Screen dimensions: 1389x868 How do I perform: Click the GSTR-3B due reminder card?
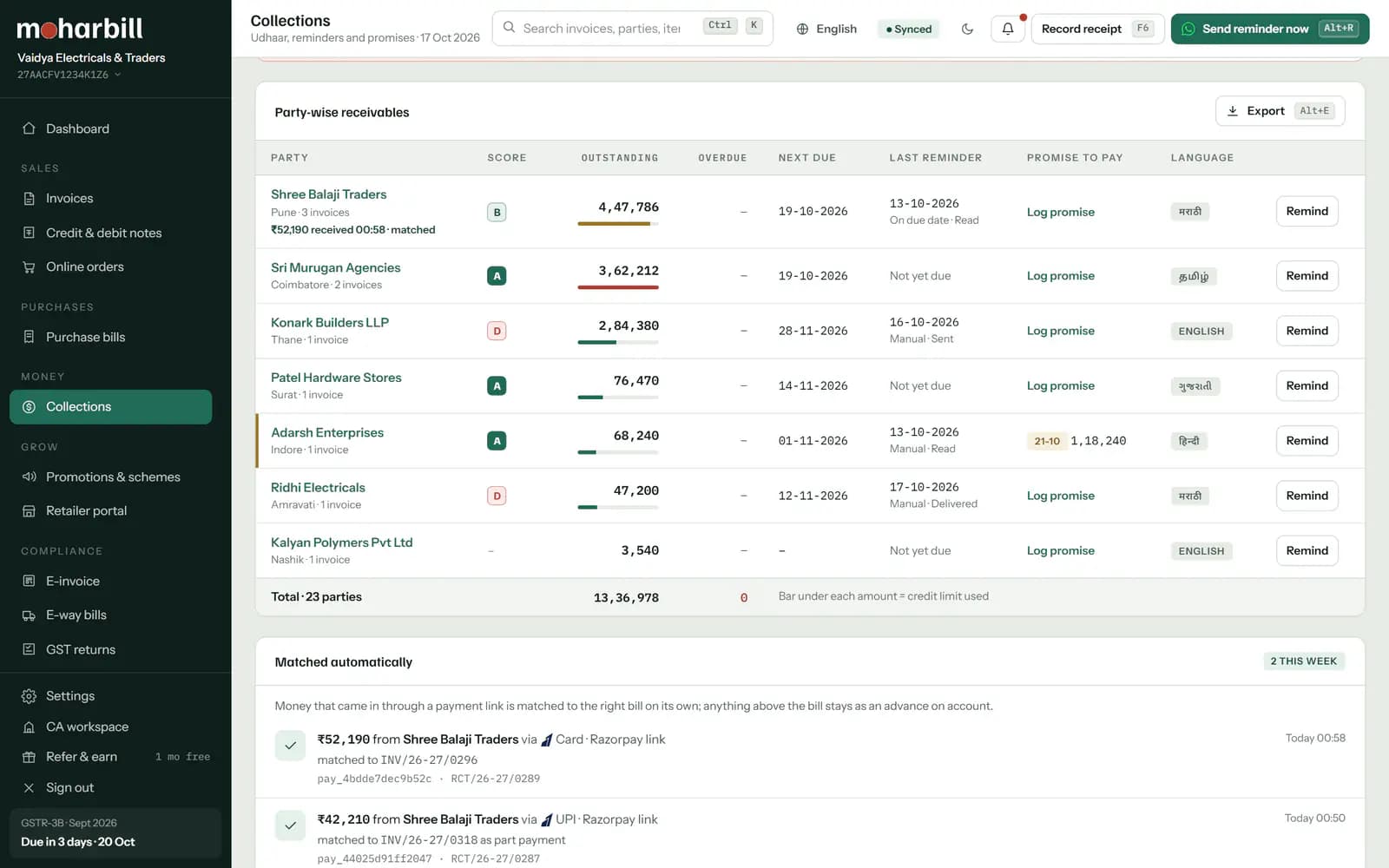(115, 832)
